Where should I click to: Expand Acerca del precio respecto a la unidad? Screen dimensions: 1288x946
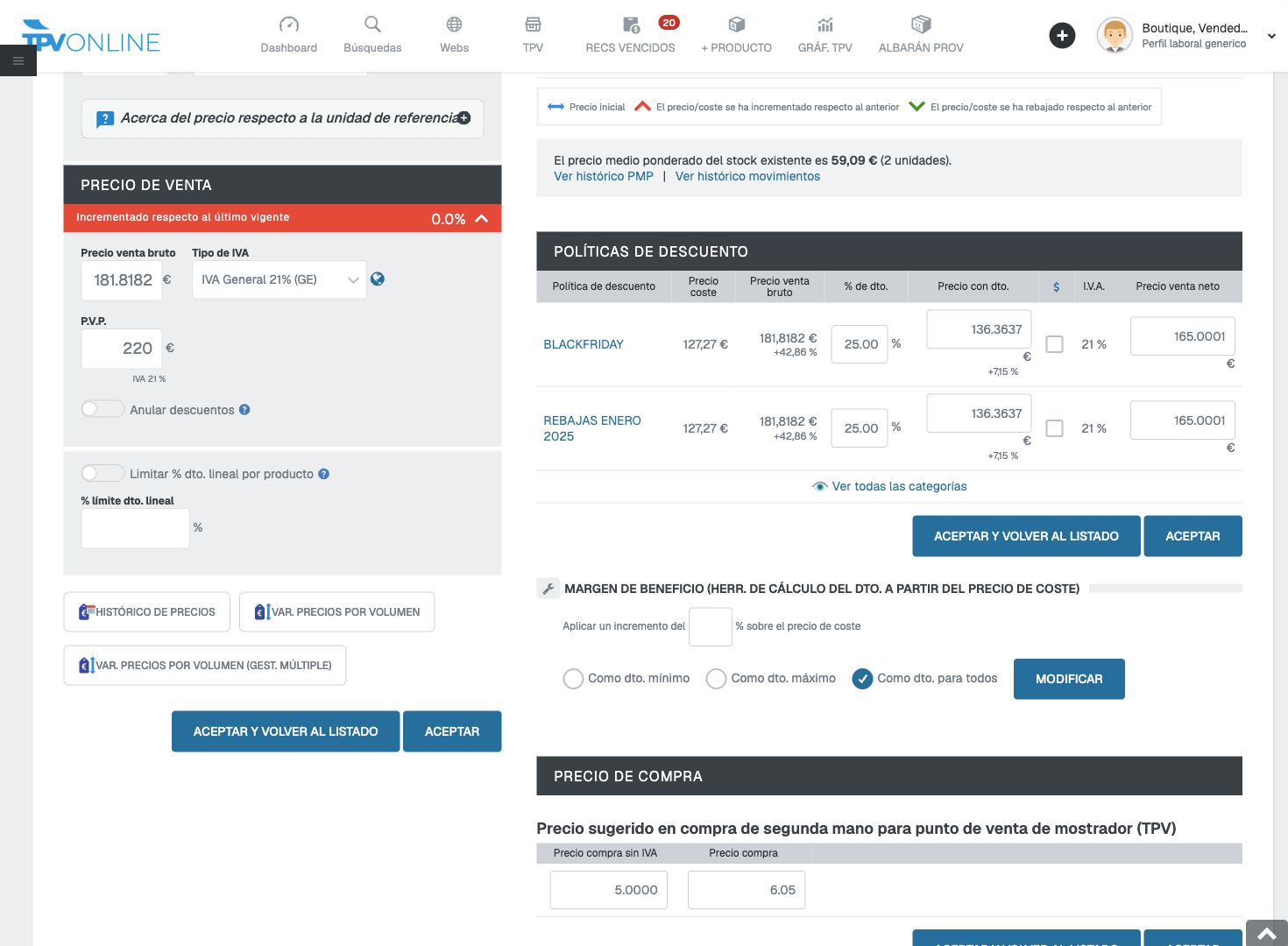pyautogui.click(x=464, y=118)
